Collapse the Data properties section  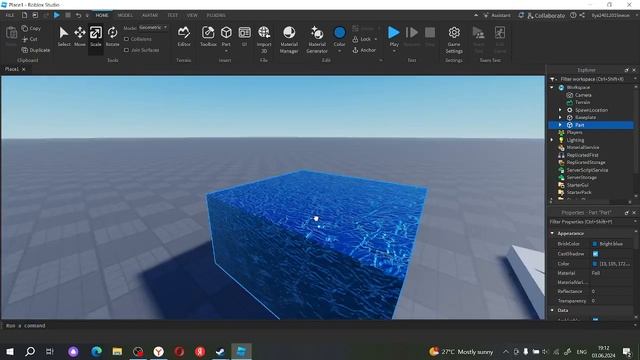point(552,310)
